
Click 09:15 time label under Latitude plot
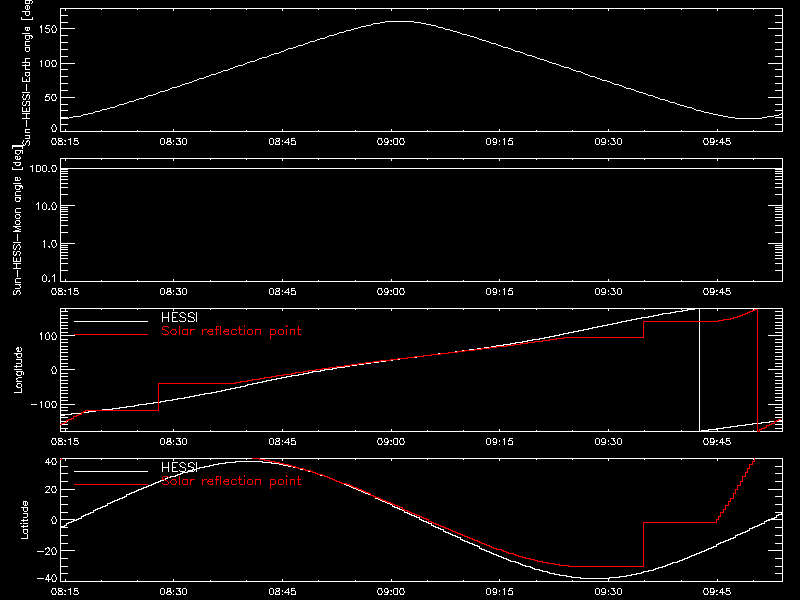pos(499,591)
